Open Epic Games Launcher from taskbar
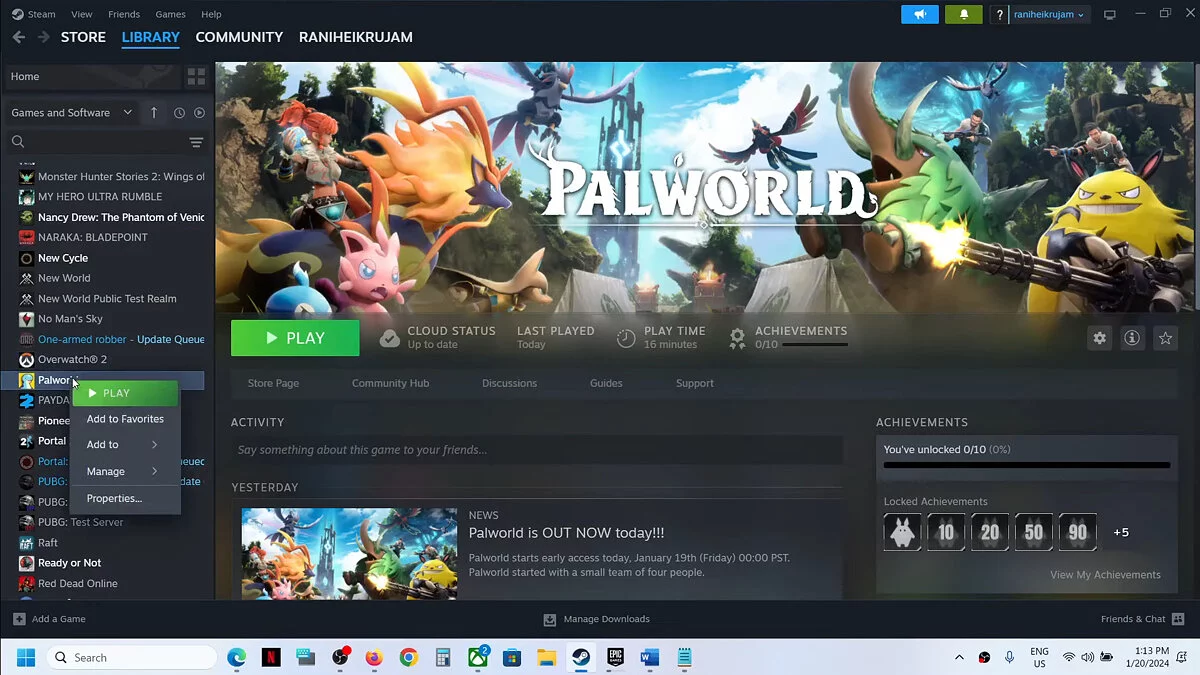 (x=615, y=657)
